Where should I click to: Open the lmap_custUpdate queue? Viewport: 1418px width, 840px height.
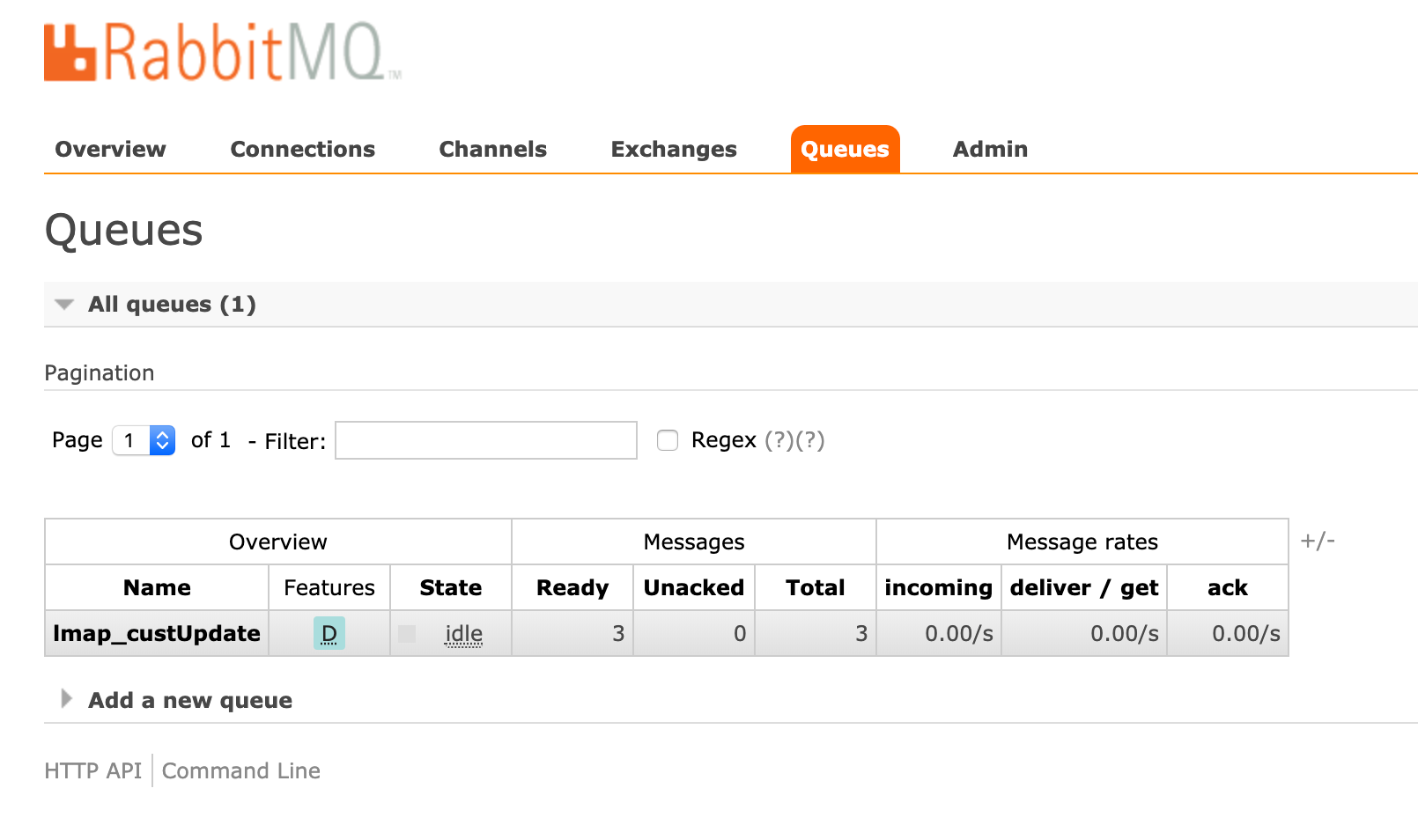[157, 634]
